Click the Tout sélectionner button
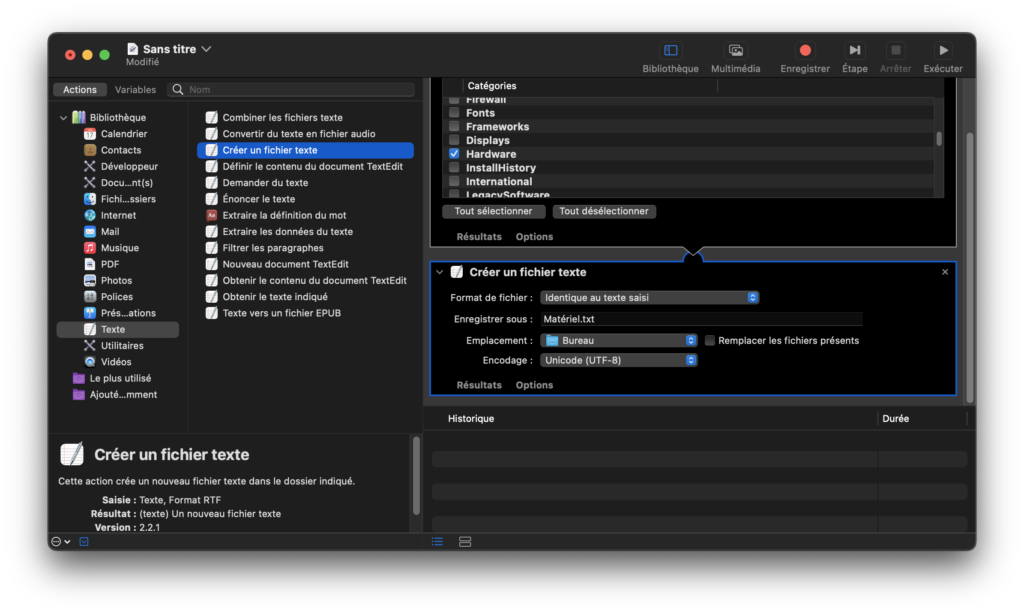1024x614 pixels. click(494, 212)
